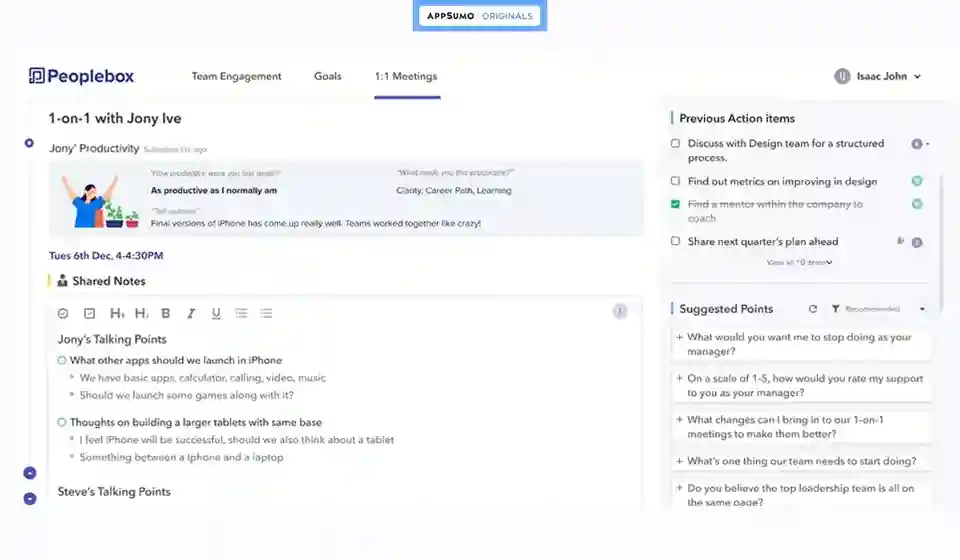This screenshot has width=960, height=560.
Task: Insert an action item checkbox in notes
Action: pyautogui.click(x=89, y=313)
